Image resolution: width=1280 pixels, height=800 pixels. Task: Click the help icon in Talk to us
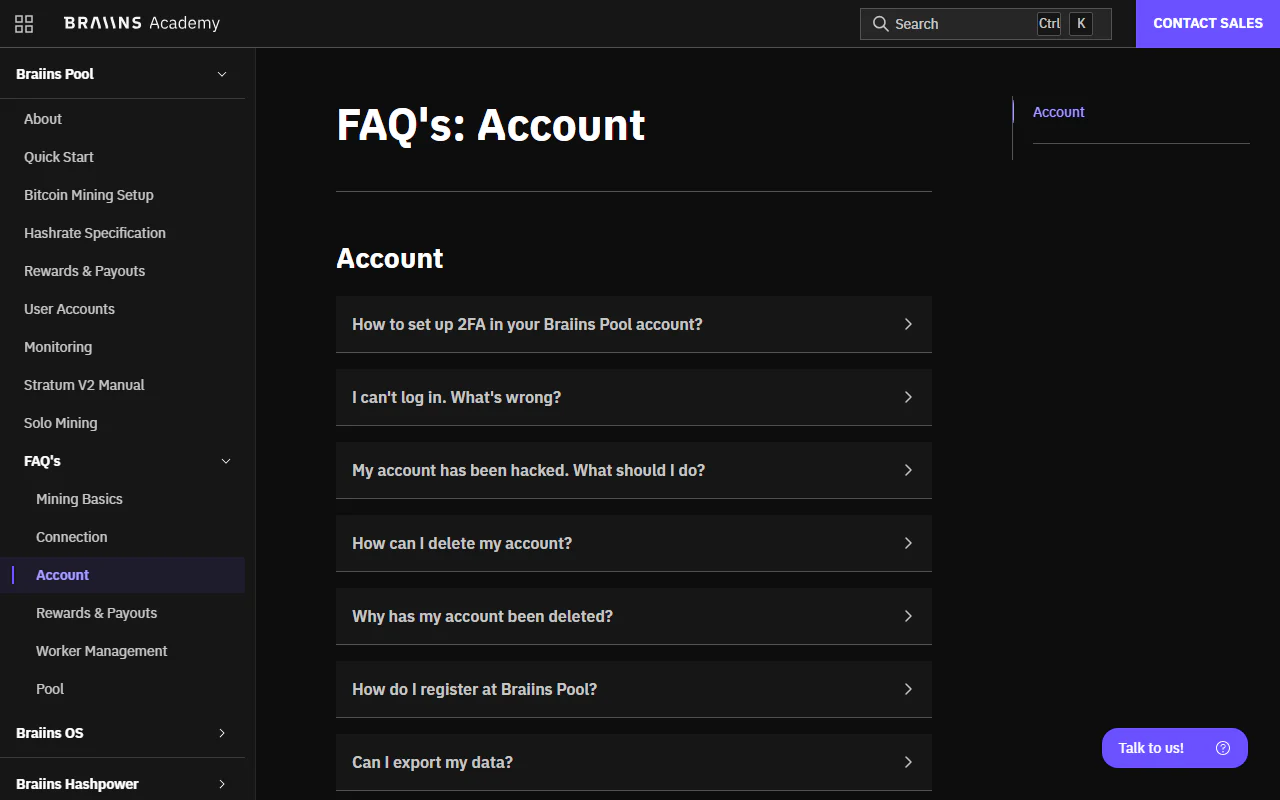[1222, 748]
